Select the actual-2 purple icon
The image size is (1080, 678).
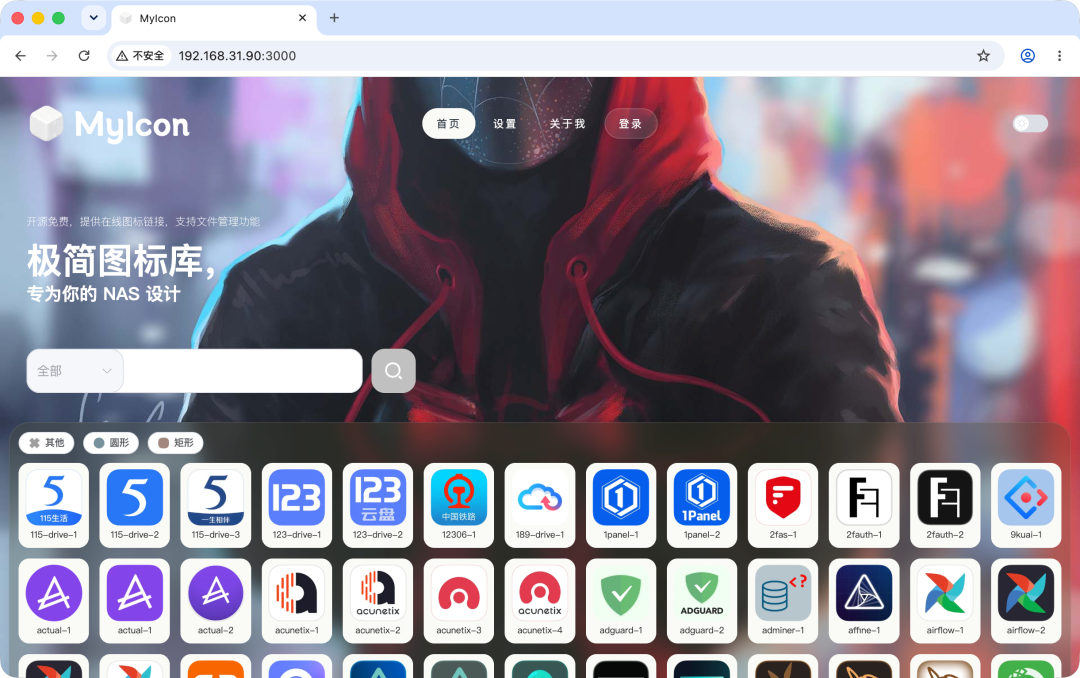tap(216, 601)
